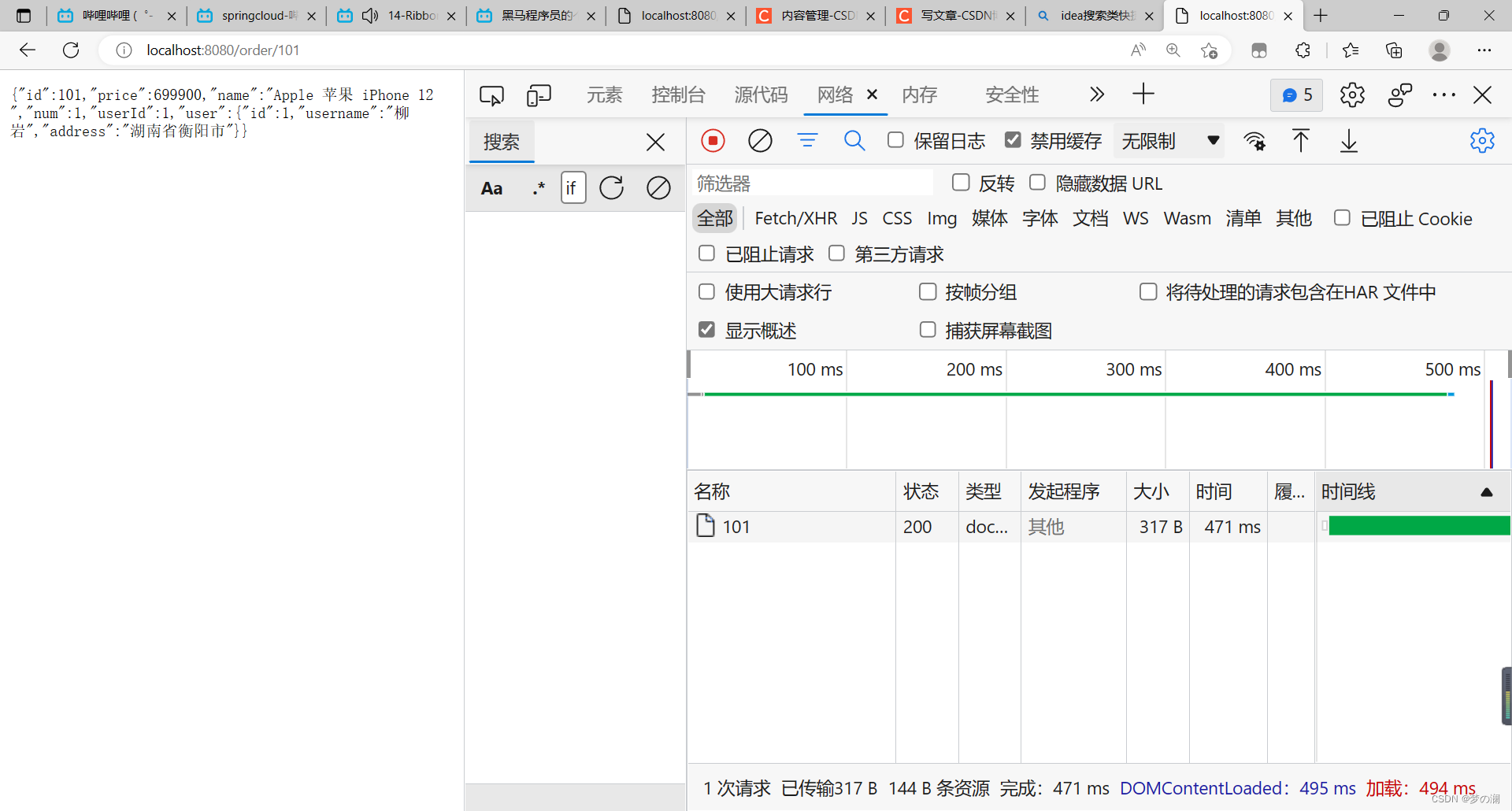Uncheck 显示概述 checkbox
Screen dimensions: 1512x811
[x=707, y=330]
